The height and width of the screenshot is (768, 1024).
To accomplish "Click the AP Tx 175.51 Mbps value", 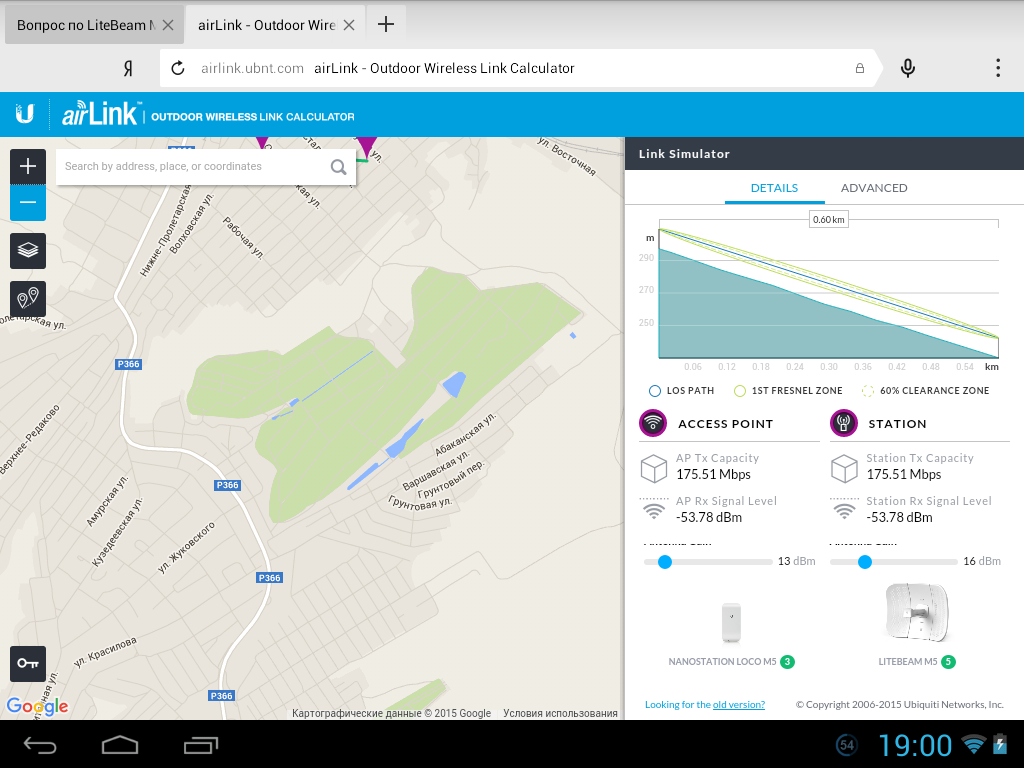I will tap(713, 474).
